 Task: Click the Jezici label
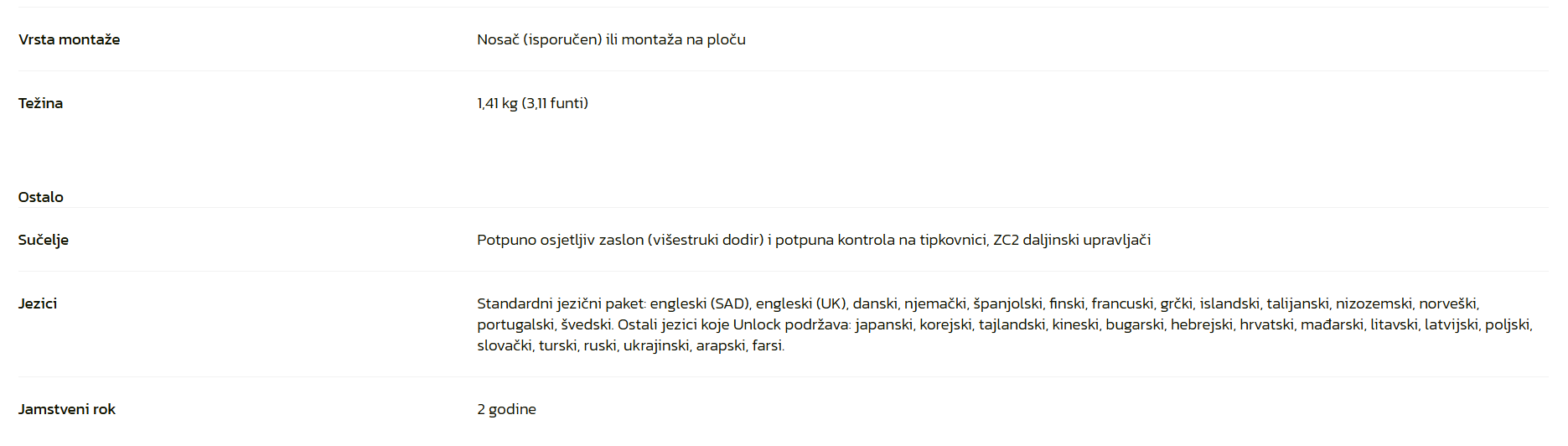coord(38,303)
